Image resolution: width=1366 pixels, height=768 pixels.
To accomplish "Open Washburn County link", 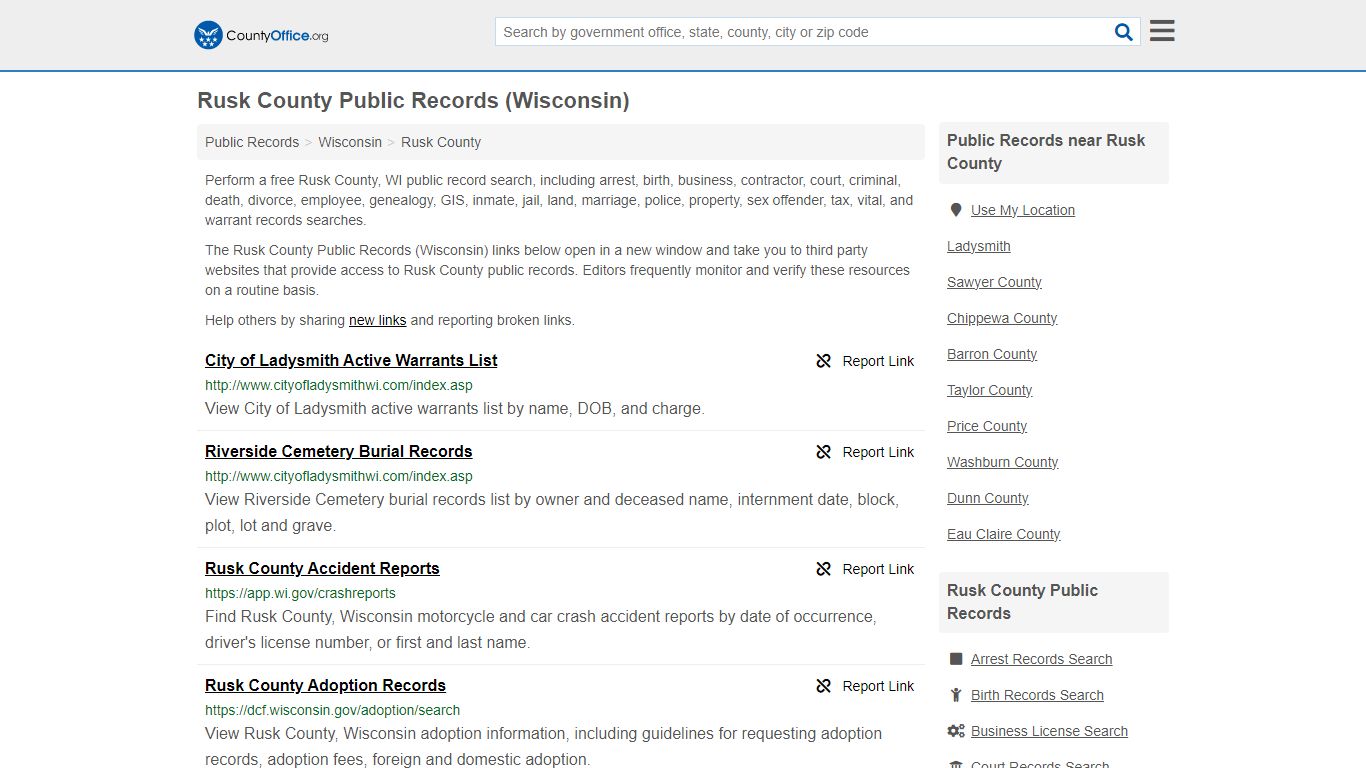I will [x=1003, y=462].
